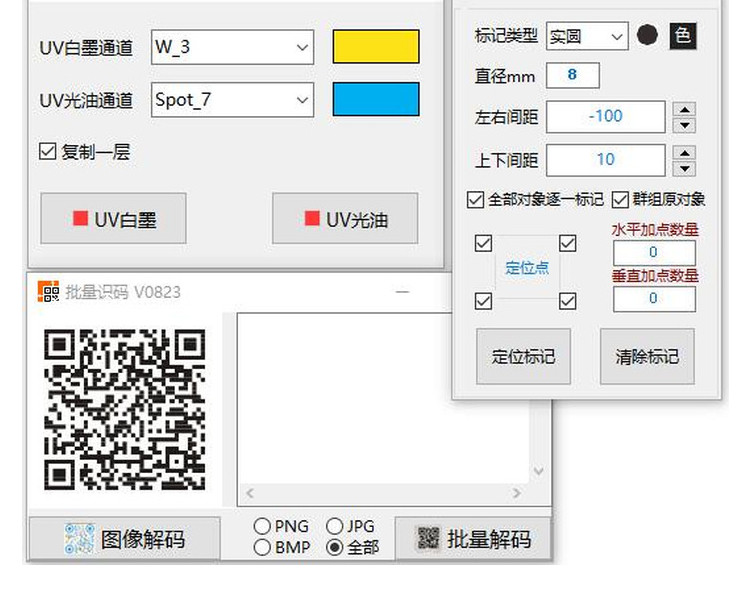
Task: Click the black solid circle marker icon
Action: [647, 35]
